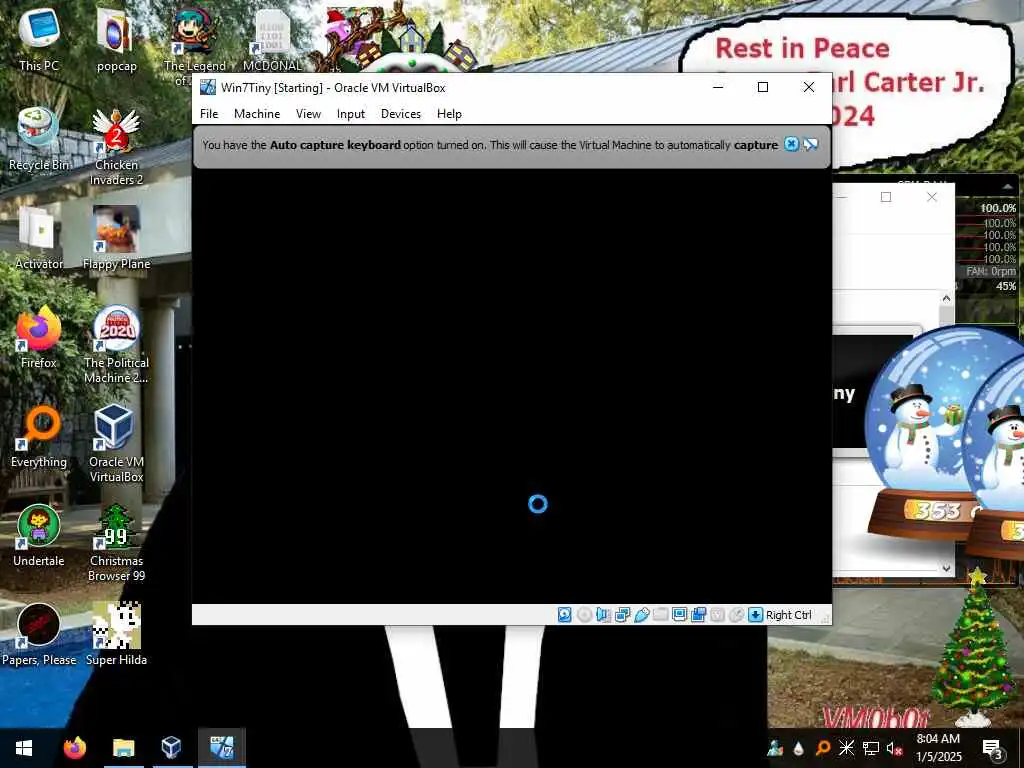The image size is (1024, 768).
Task: Click the shared folders status icon
Action: click(x=660, y=615)
